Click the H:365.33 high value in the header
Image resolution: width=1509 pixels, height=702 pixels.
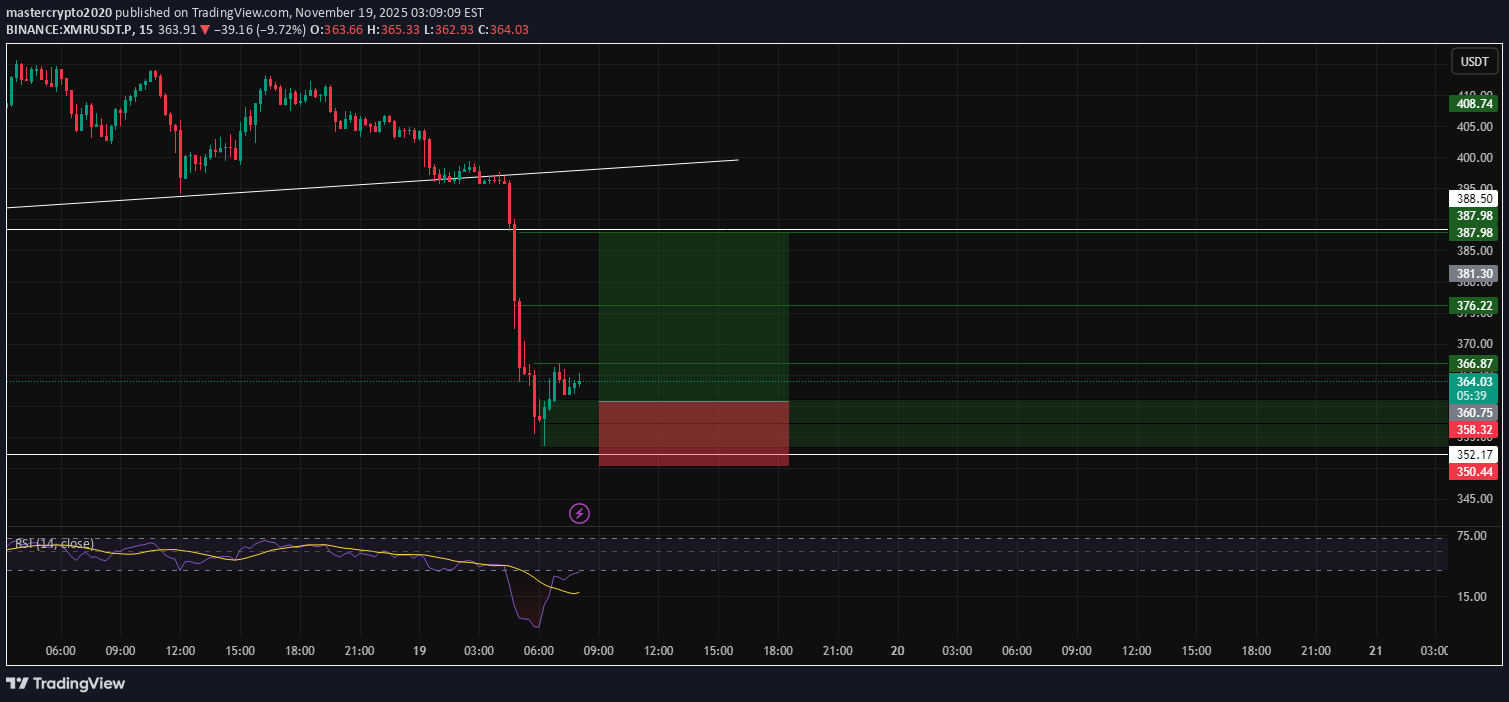[393, 30]
